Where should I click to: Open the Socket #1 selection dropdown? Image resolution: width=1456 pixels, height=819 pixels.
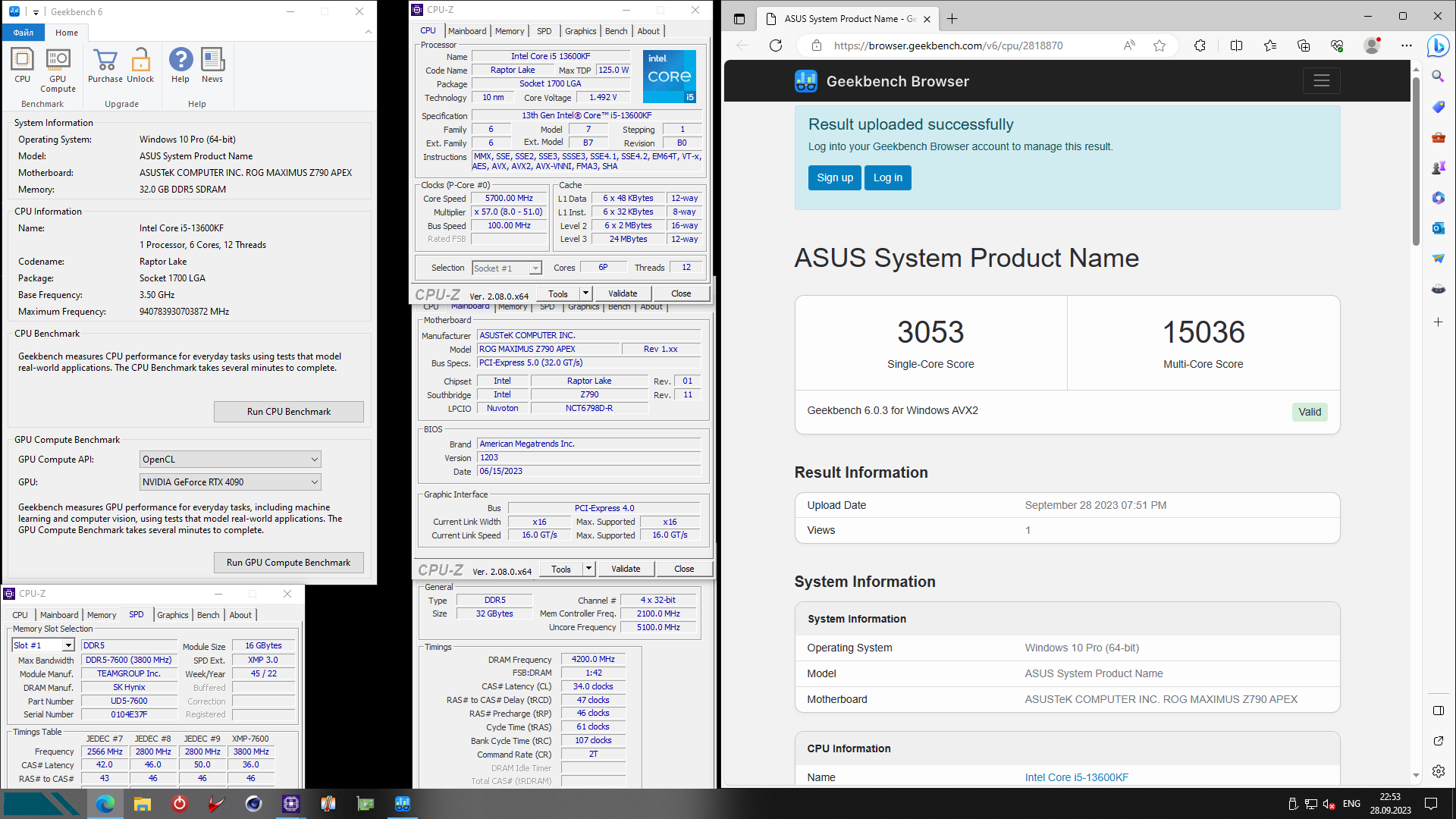(535, 268)
